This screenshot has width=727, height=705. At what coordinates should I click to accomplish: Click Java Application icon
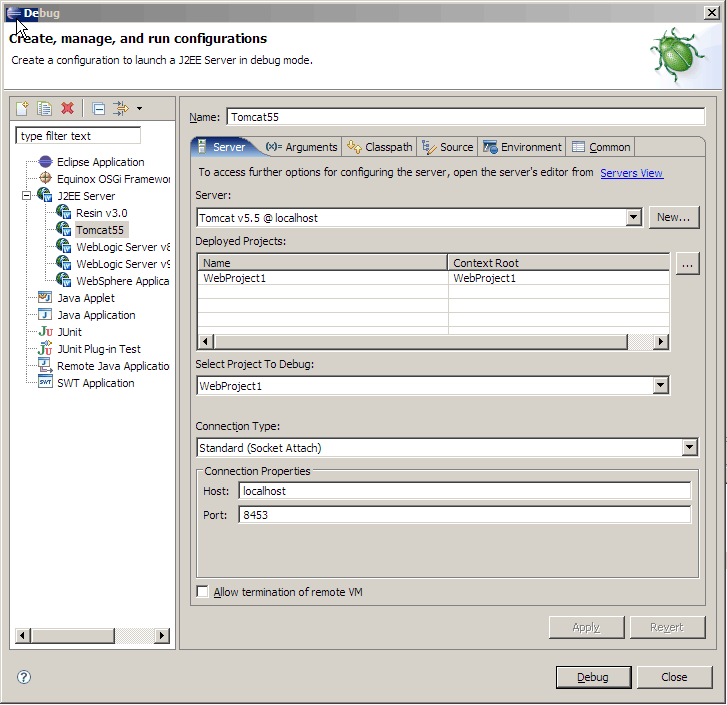pos(45,315)
